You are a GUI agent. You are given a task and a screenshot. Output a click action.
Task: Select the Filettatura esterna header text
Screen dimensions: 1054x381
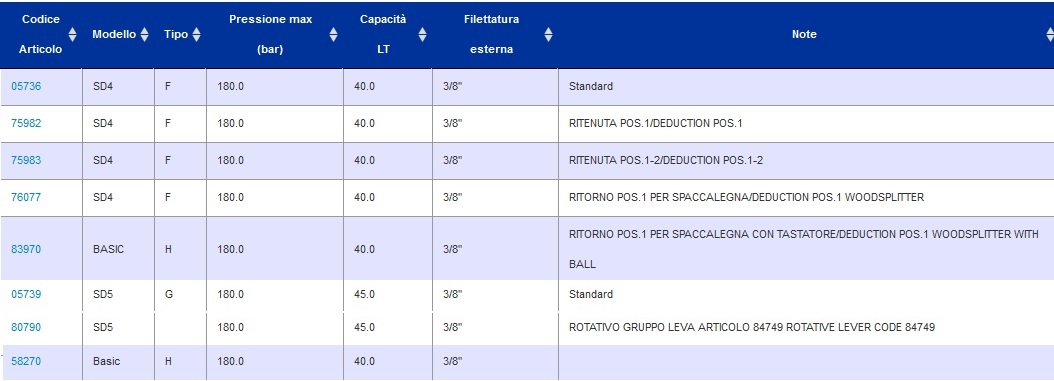491,34
